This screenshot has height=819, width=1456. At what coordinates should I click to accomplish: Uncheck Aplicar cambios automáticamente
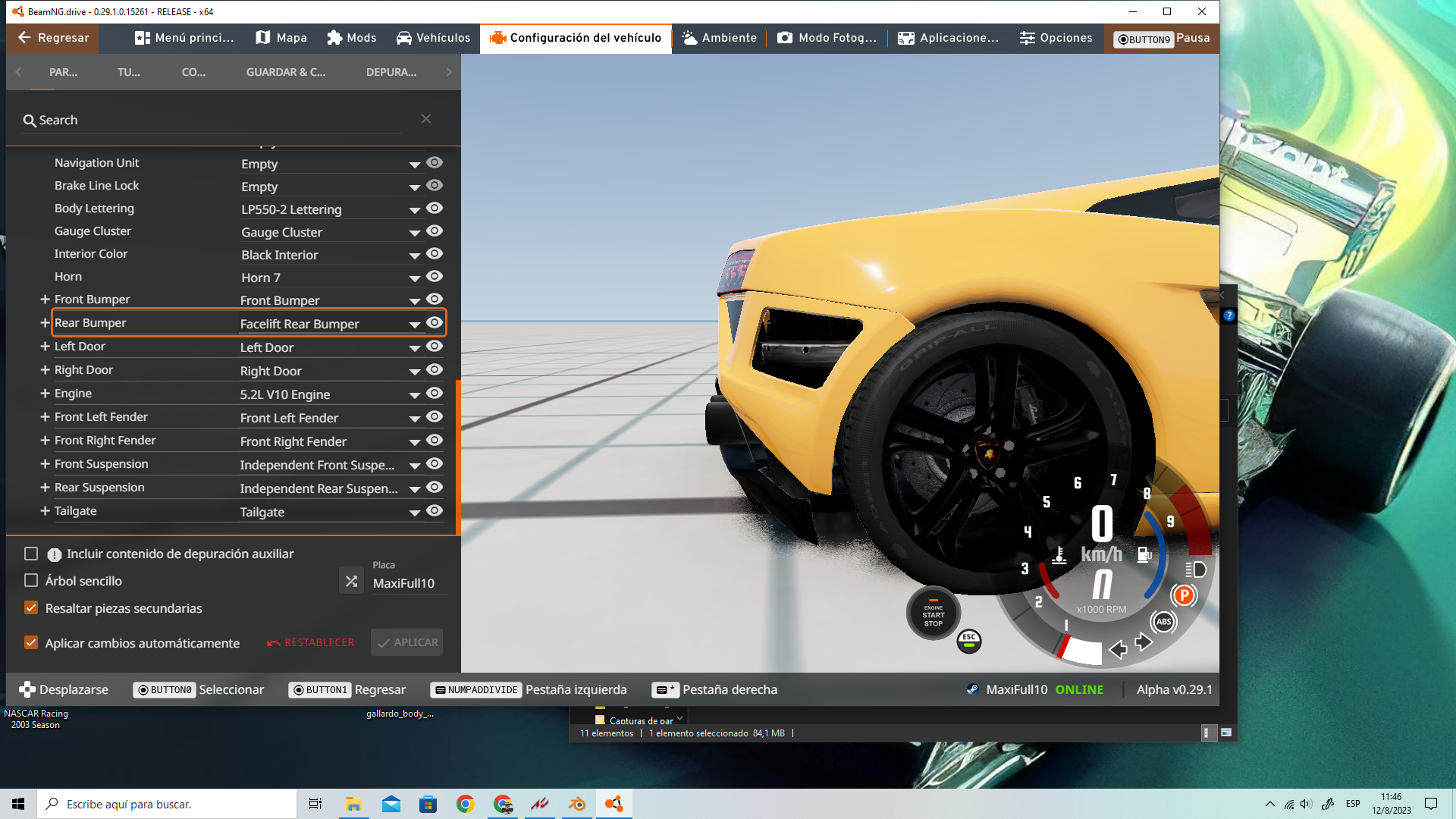pos(31,642)
